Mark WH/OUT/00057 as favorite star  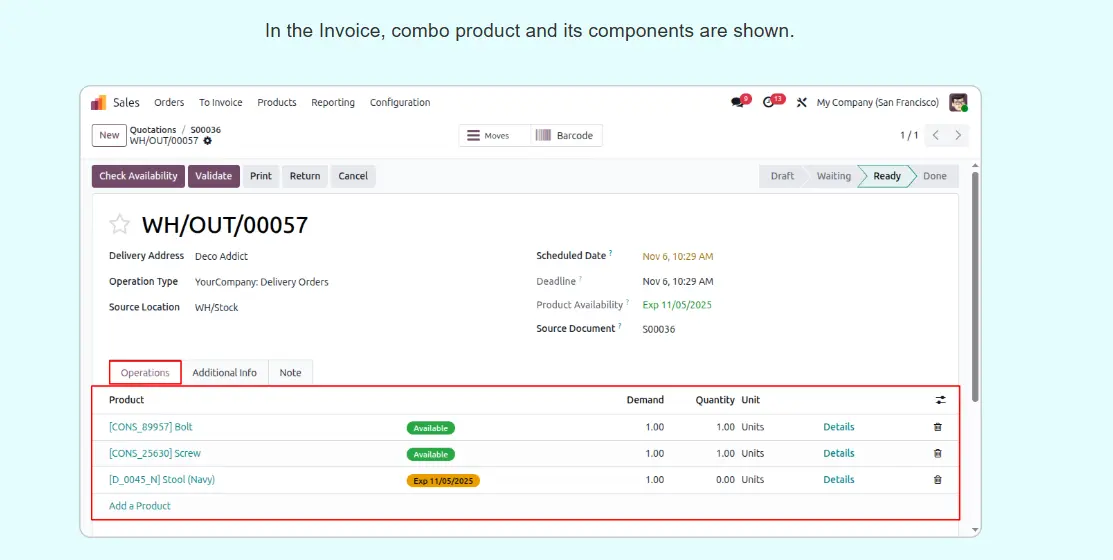(x=120, y=225)
